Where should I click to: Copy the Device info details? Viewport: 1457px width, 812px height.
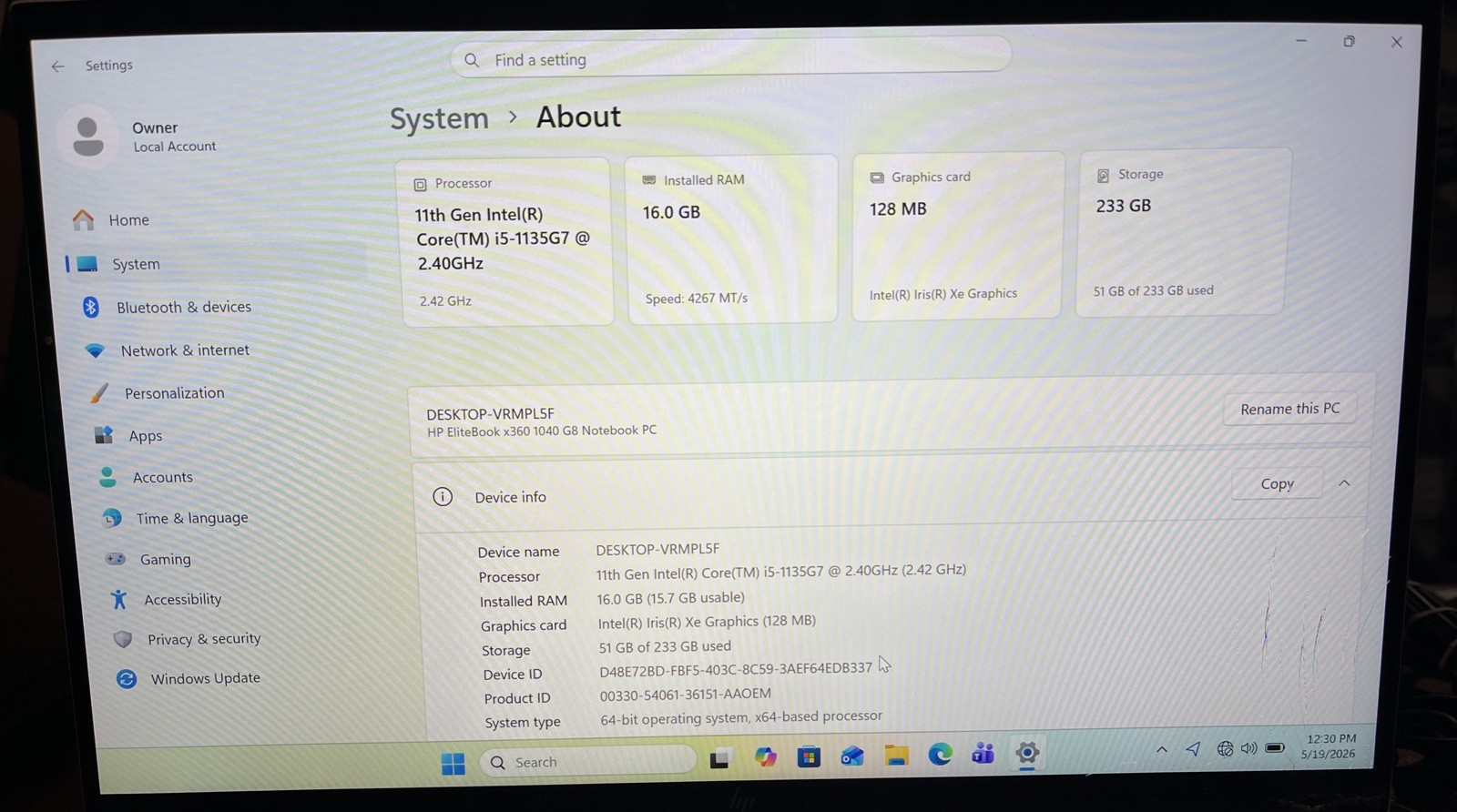1277,484
